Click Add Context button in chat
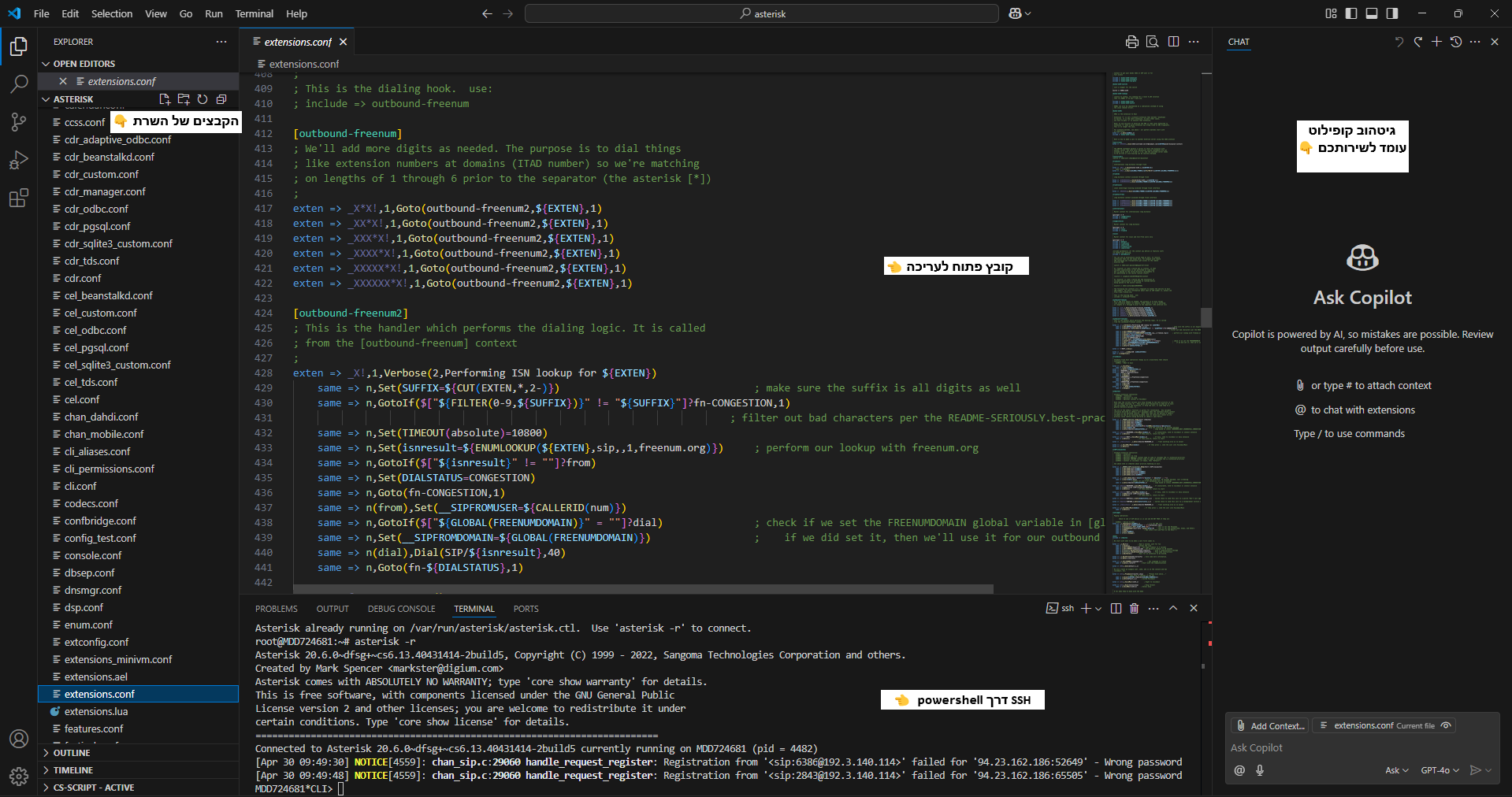This screenshot has width=1512, height=797. [1270, 725]
